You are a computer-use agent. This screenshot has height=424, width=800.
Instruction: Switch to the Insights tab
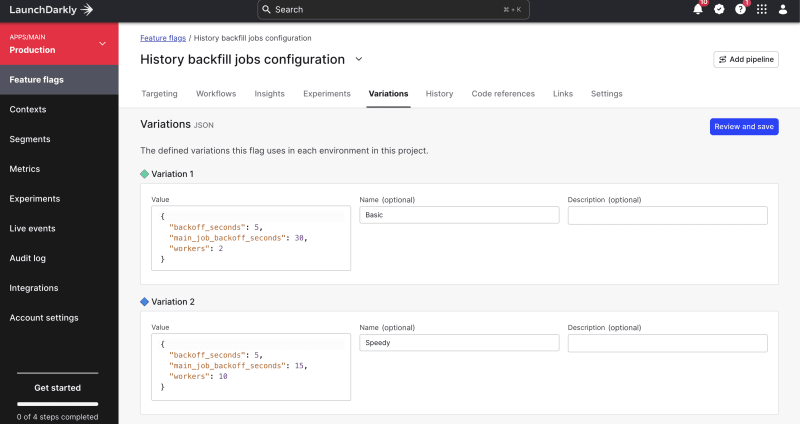269,94
